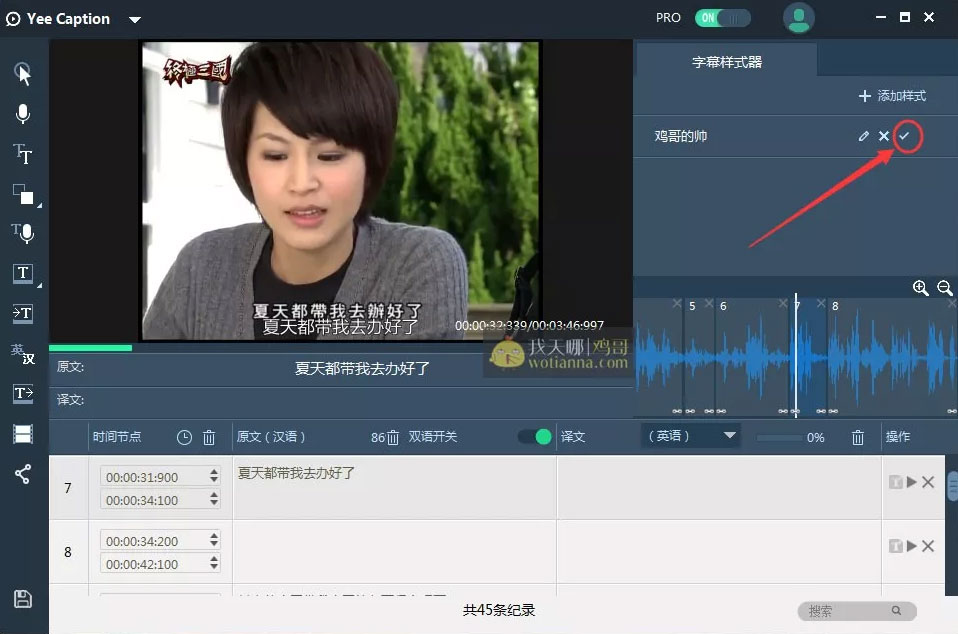Open the Yee Caption dropdown menu

click(x=135, y=20)
